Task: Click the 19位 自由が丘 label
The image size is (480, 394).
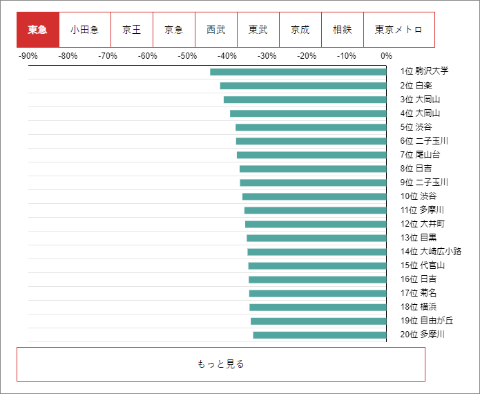Action: (426, 321)
